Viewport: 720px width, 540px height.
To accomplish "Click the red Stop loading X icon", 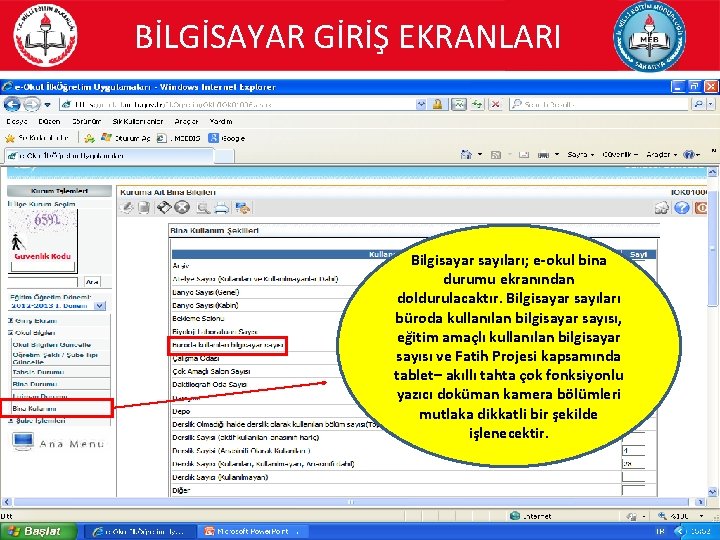I will click(495, 105).
